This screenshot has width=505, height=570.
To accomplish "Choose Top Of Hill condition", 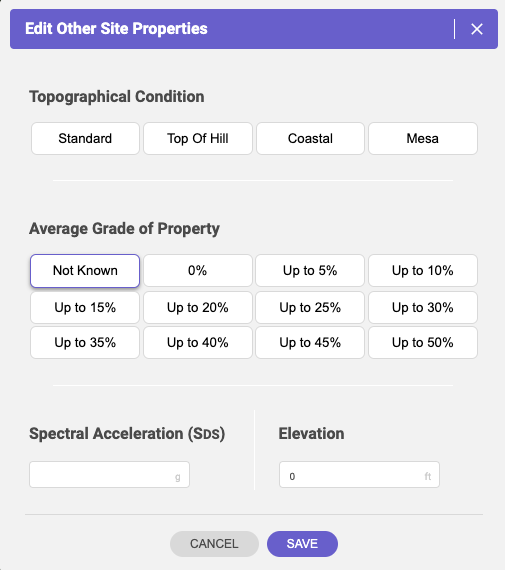I will pos(198,139).
